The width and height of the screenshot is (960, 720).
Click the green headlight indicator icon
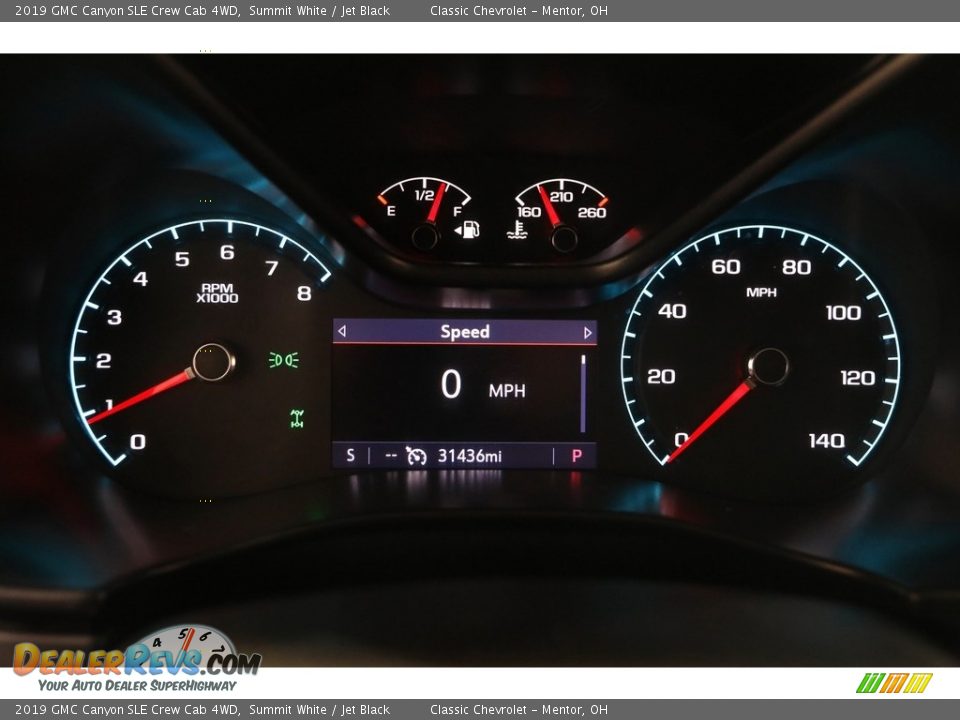pos(283,360)
